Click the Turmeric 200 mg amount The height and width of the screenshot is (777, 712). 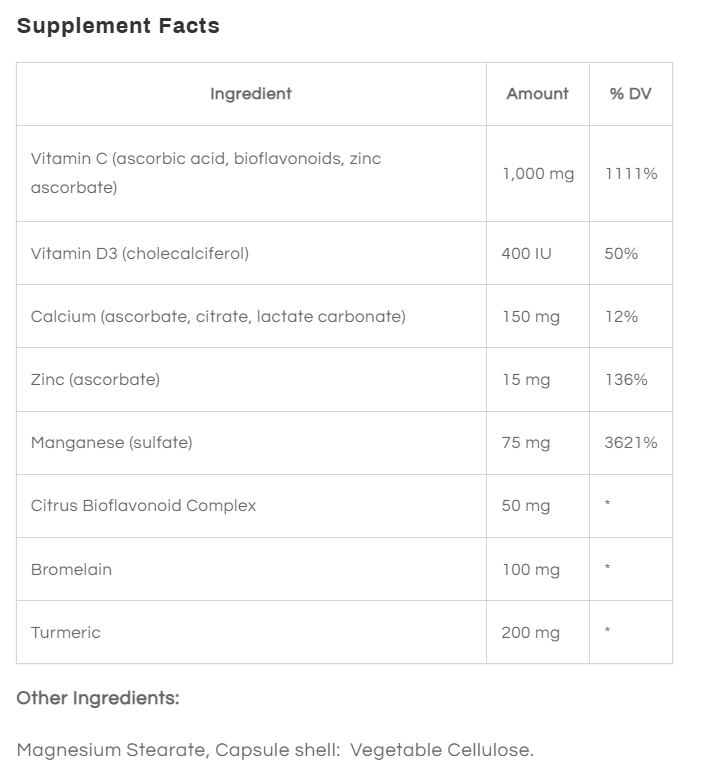530,633
